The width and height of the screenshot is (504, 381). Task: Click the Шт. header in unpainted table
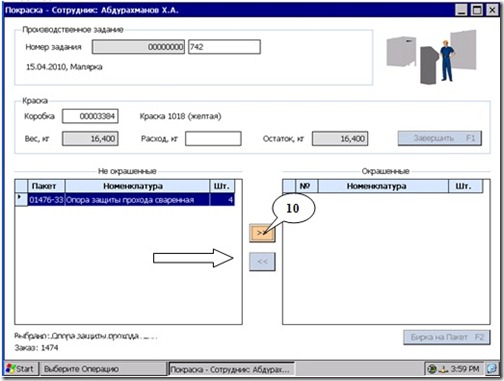(222, 186)
